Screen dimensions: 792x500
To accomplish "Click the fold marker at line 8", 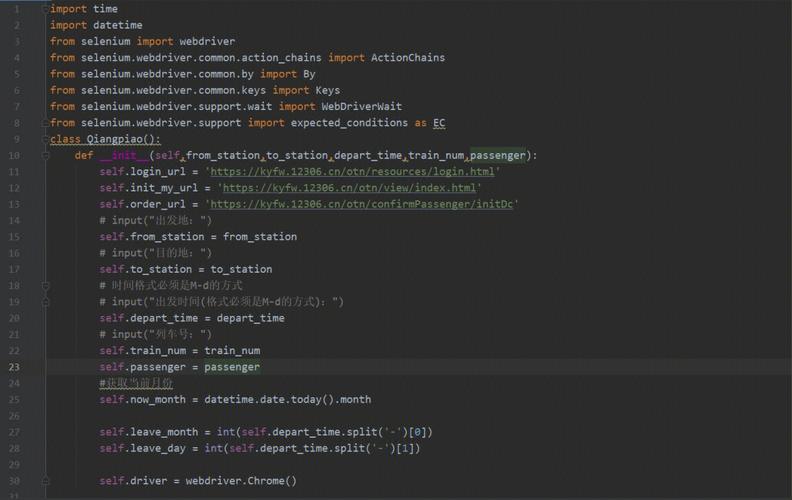I will coord(45,123).
